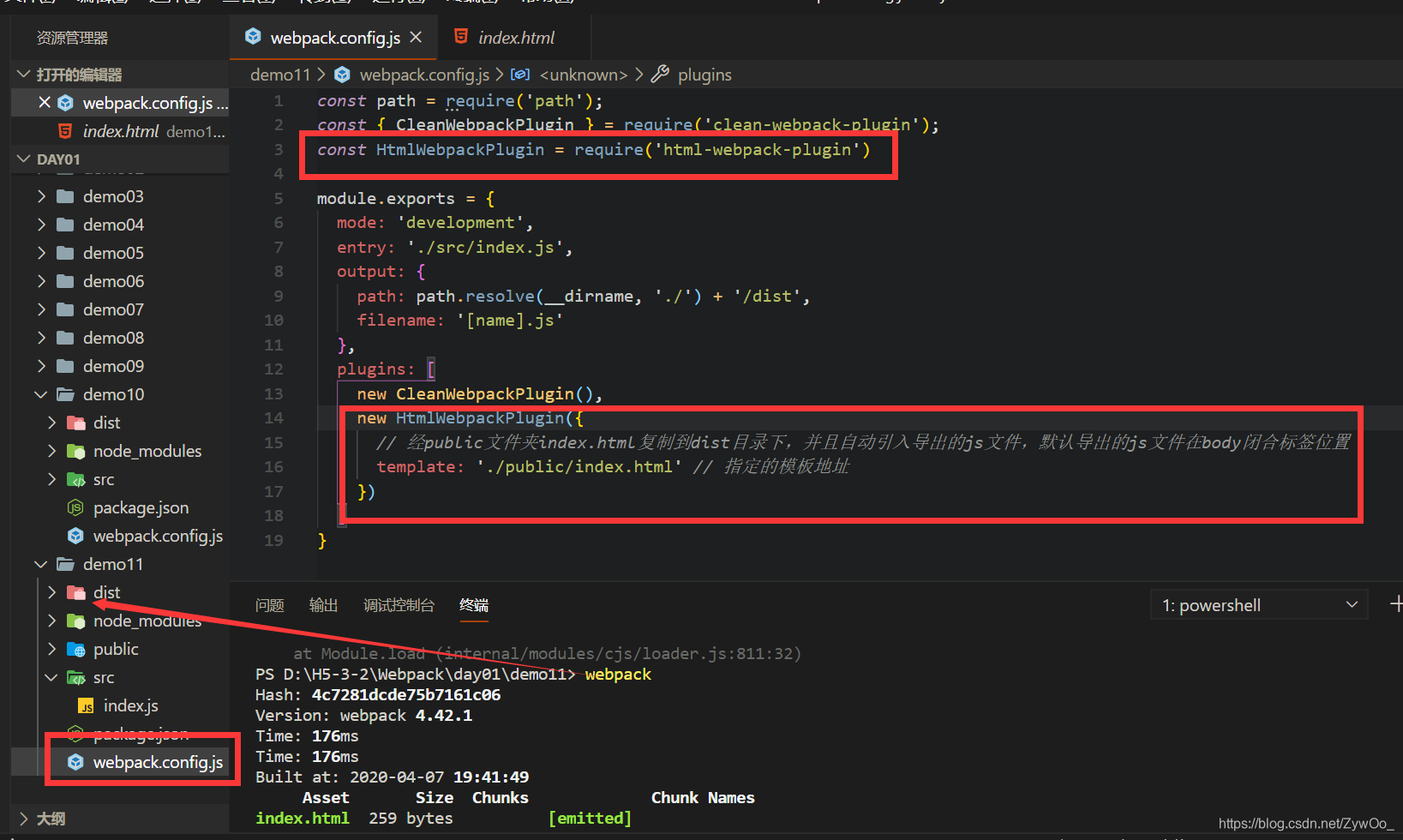
Task: Click the webpack icon in the open editors row
Action: (65, 103)
